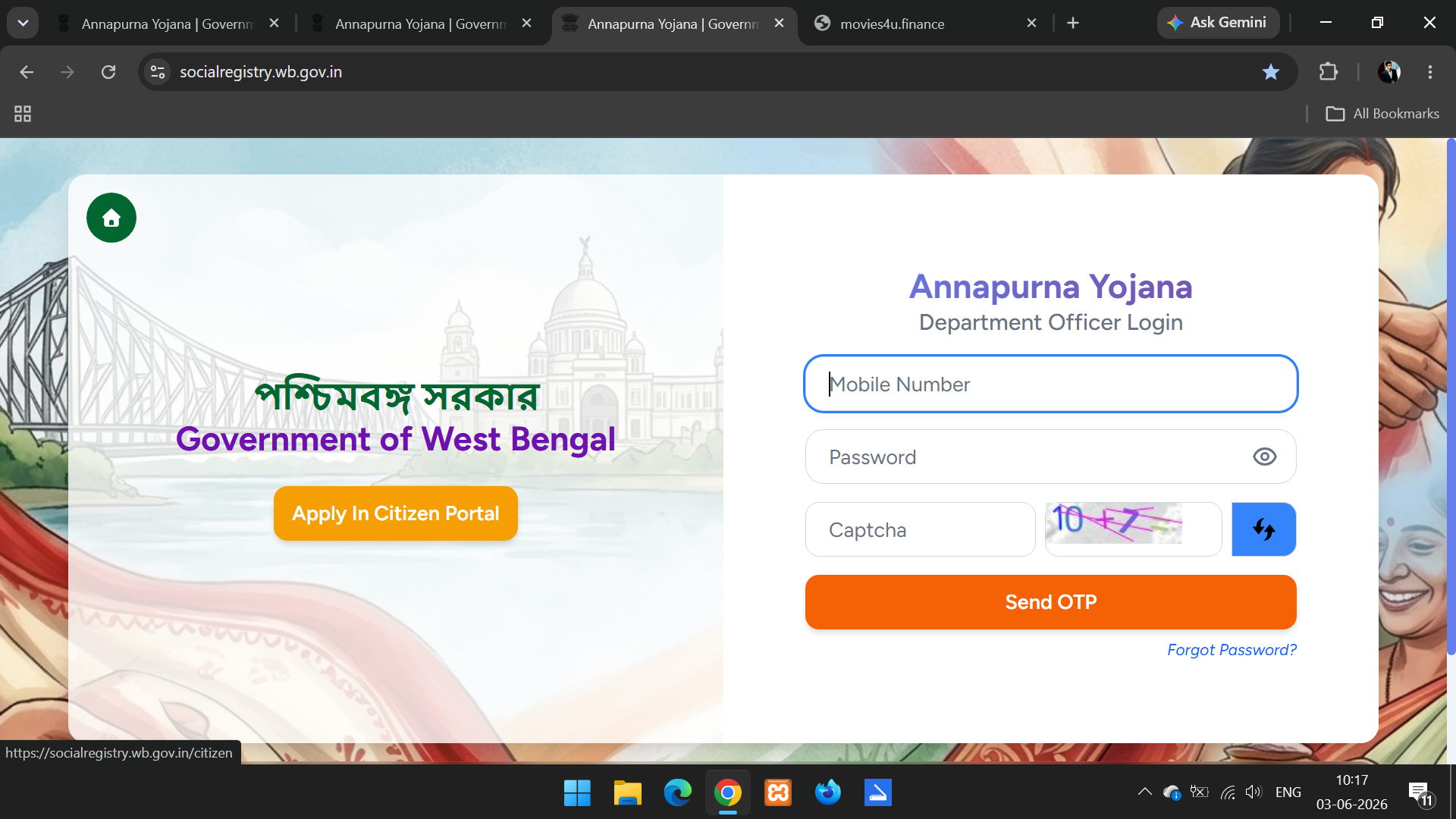Open the notification center icon
Screen dimensions: 1456x819
pos(1420,793)
